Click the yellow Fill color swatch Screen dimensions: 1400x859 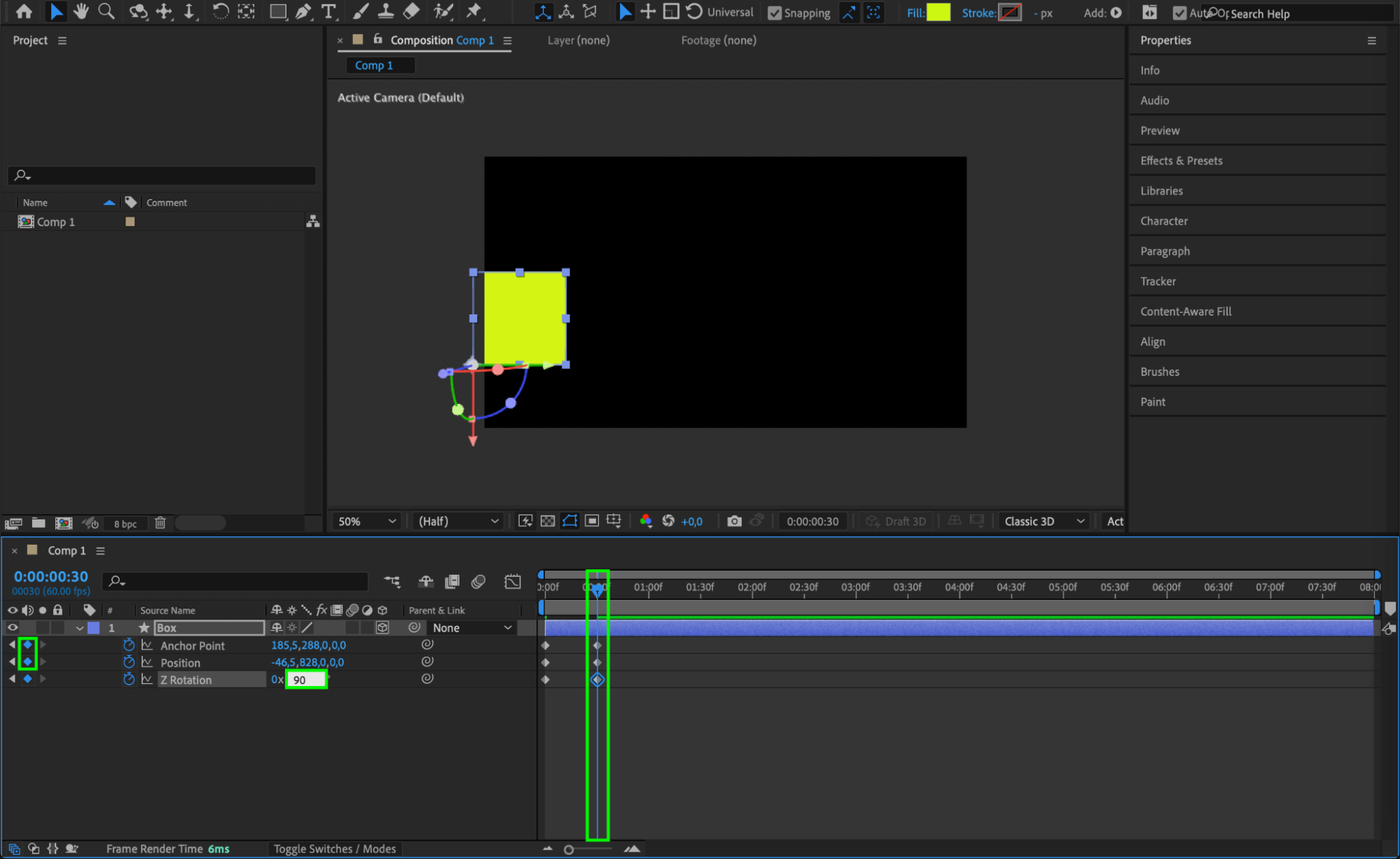tap(938, 12)
